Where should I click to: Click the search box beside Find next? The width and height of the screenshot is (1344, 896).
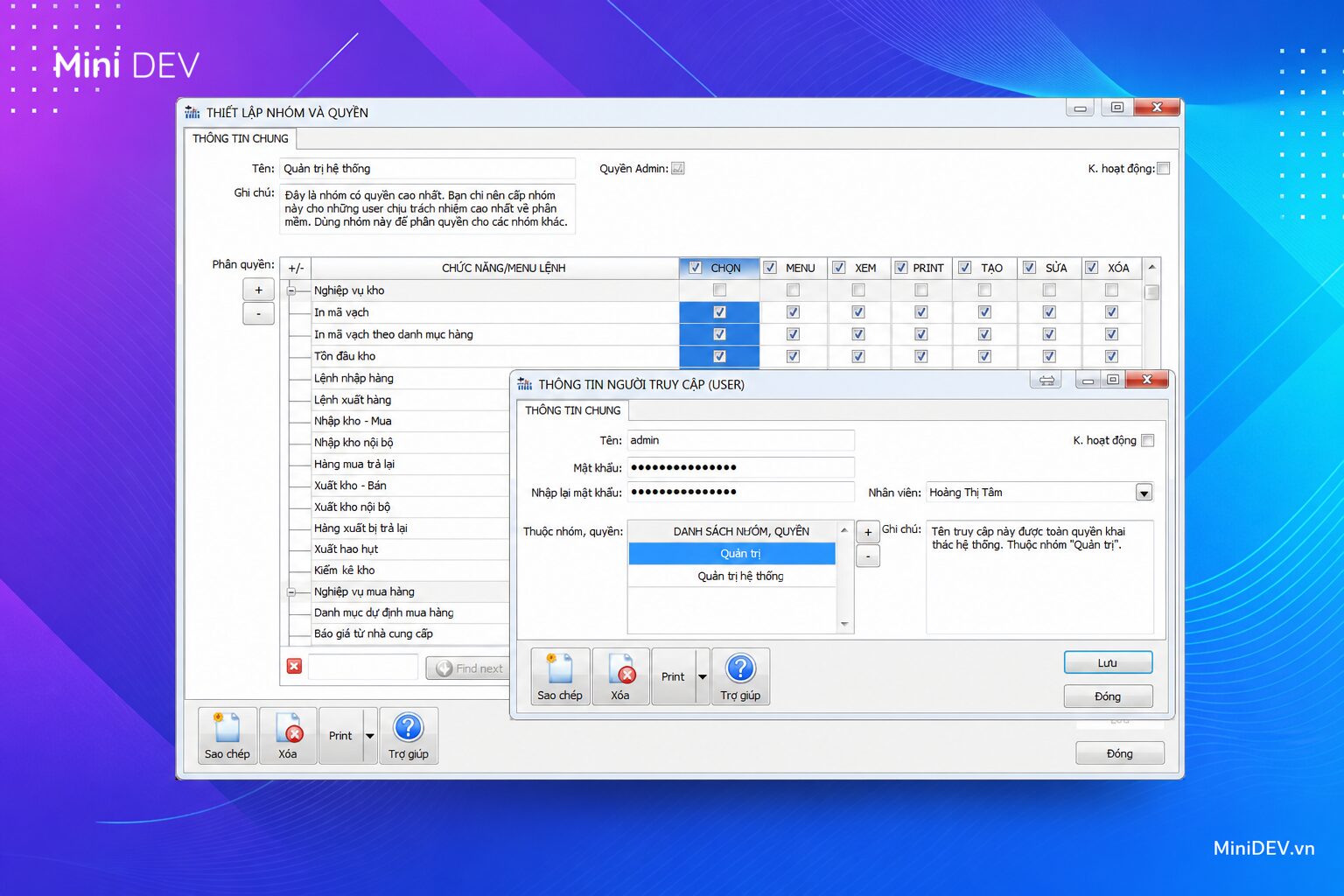pyautogui.click(x=362, y=667)
